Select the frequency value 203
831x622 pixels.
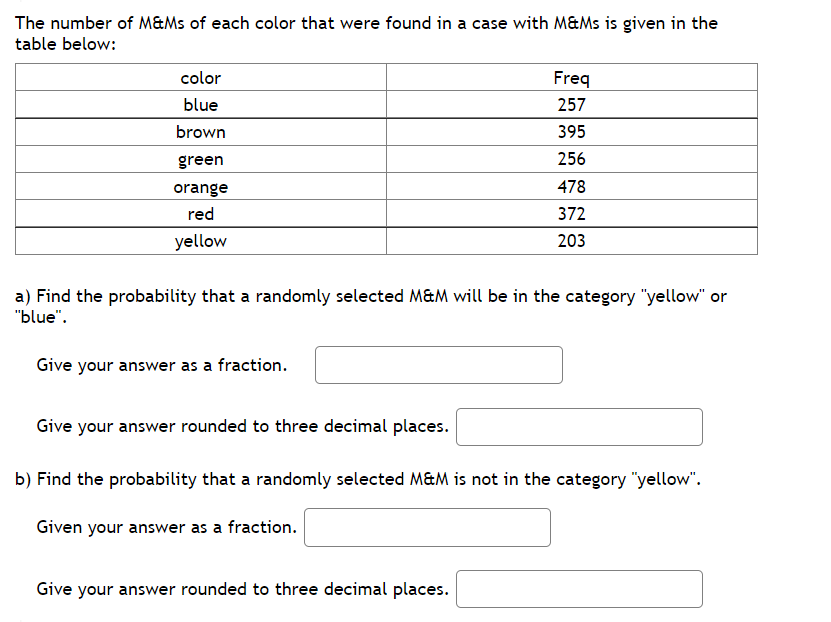[571, 240]
